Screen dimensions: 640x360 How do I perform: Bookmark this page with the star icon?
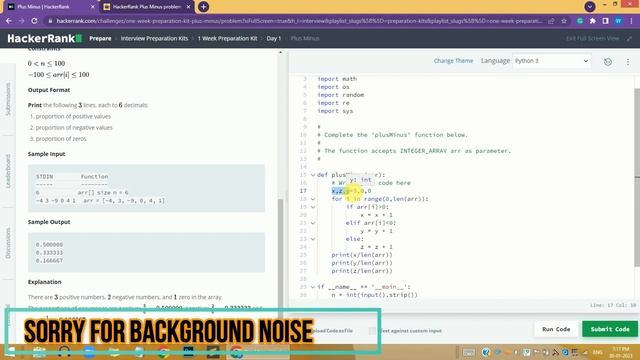[564, 21]
